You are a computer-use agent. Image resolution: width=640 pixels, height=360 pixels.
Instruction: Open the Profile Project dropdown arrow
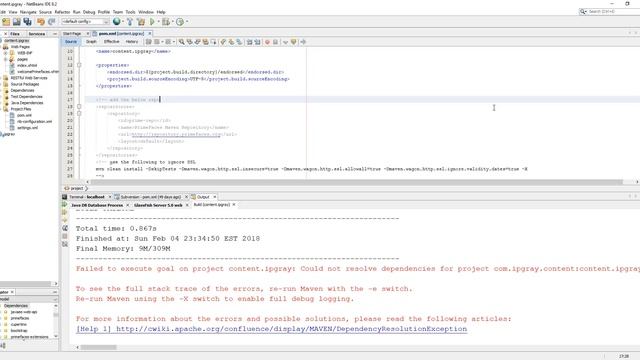[x=187, y=22]
